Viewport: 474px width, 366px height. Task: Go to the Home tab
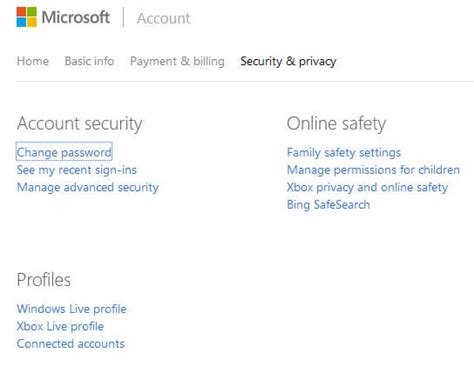tap(33, 61)
